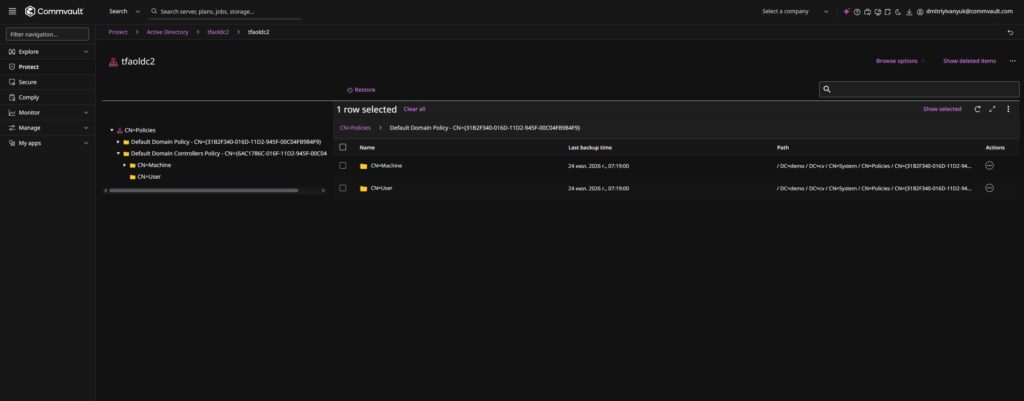Click the Secure lock icon in sidebar
1024x401 pixels.
click(x=12, y=82)
